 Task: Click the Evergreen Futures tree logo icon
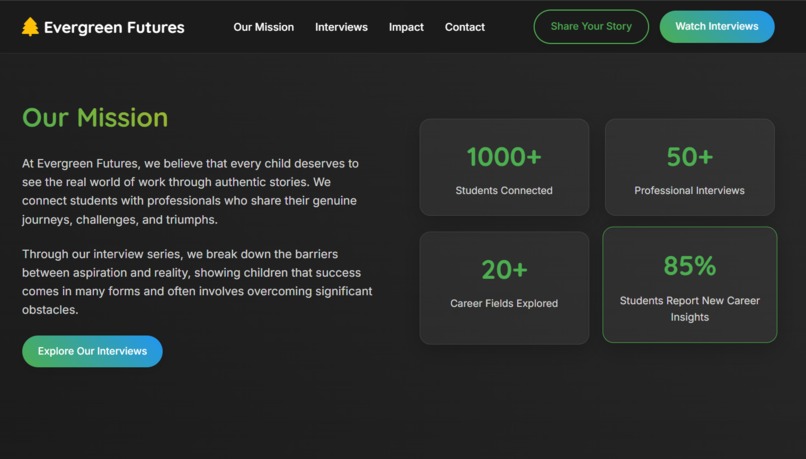[x=30, y=27]
